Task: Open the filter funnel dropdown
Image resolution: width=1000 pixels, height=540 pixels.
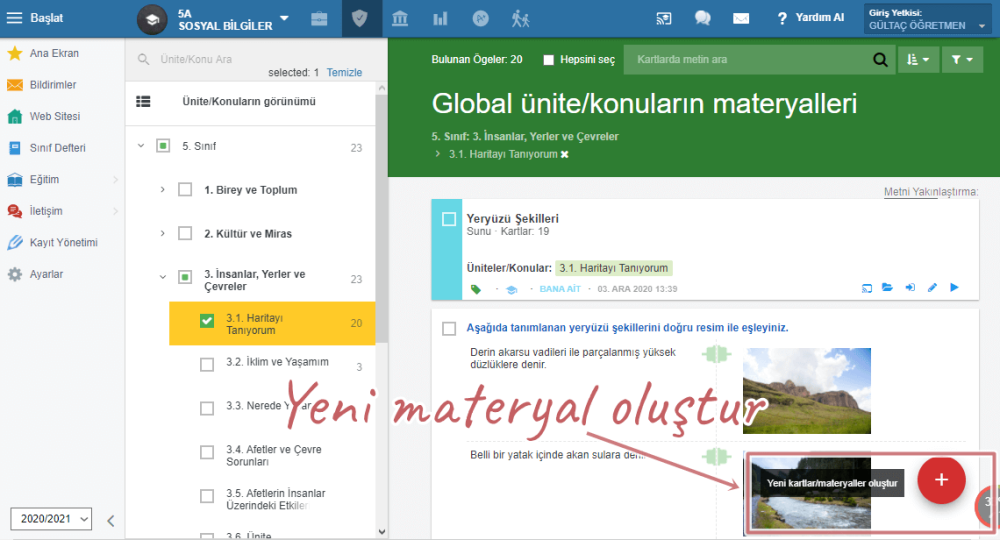Action: [962, 59]
